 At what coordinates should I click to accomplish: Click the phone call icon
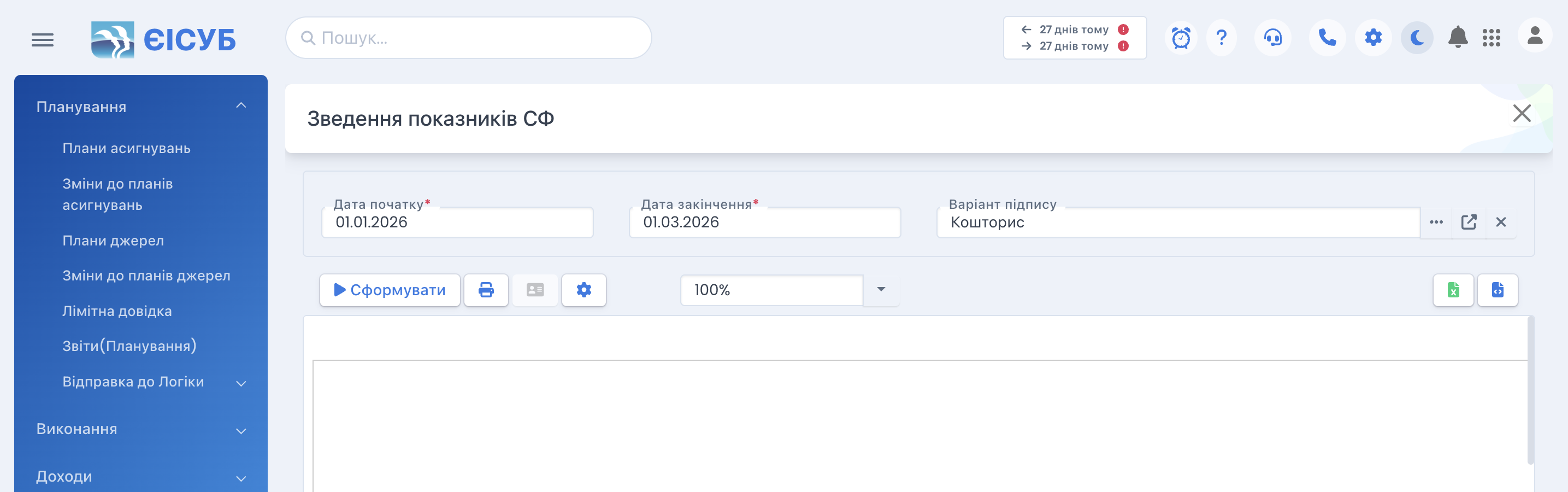tap(1327, 38)
